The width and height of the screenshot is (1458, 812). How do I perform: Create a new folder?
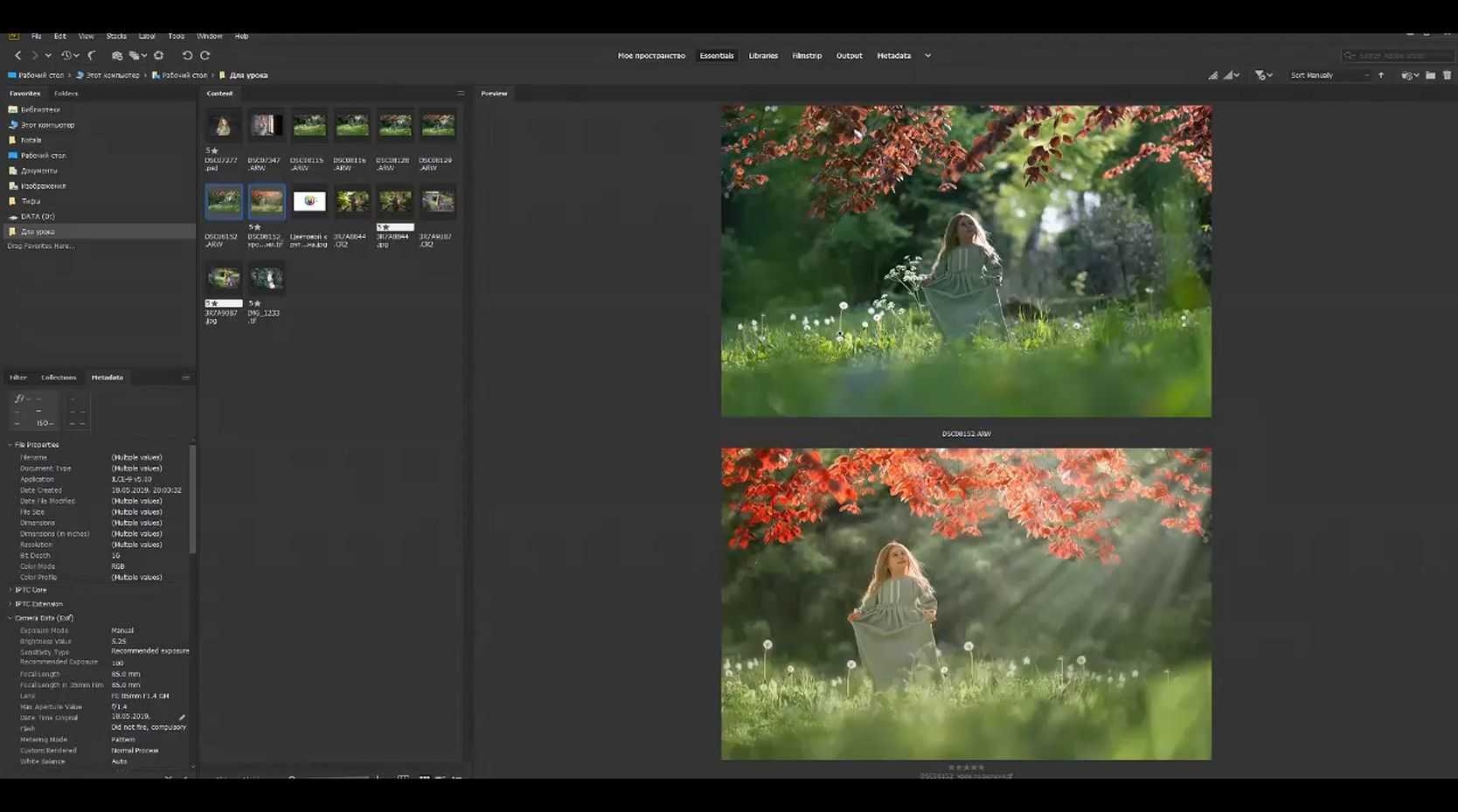tap(1431, 75)
